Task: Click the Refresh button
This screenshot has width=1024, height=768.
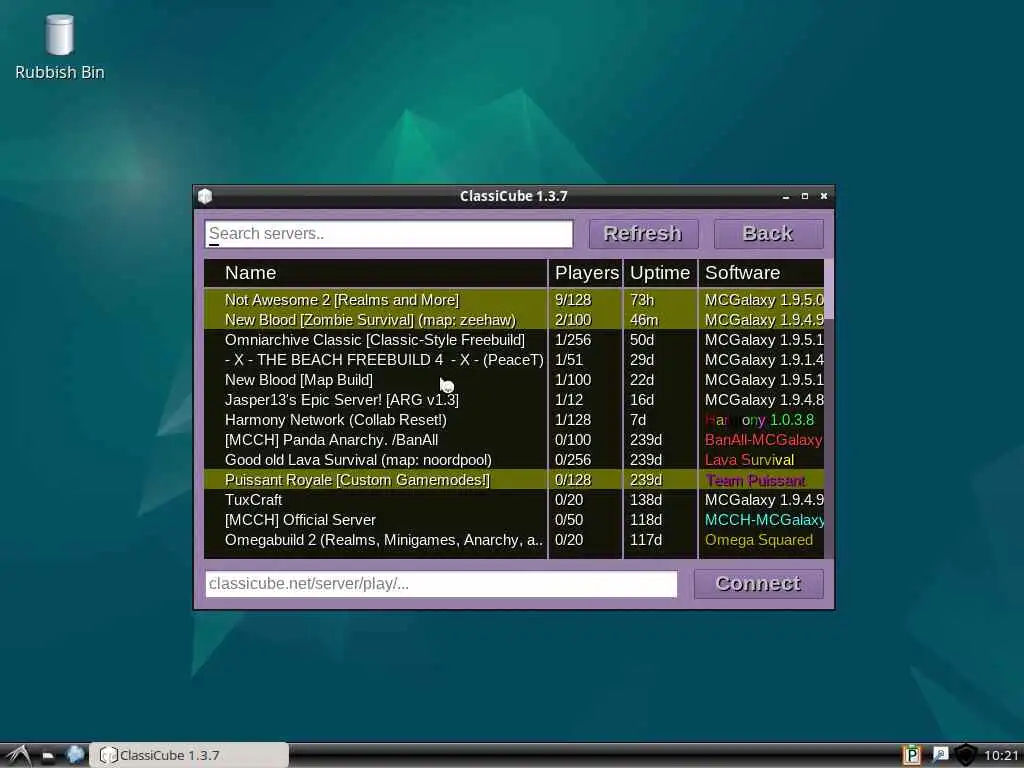Action: 643,234
